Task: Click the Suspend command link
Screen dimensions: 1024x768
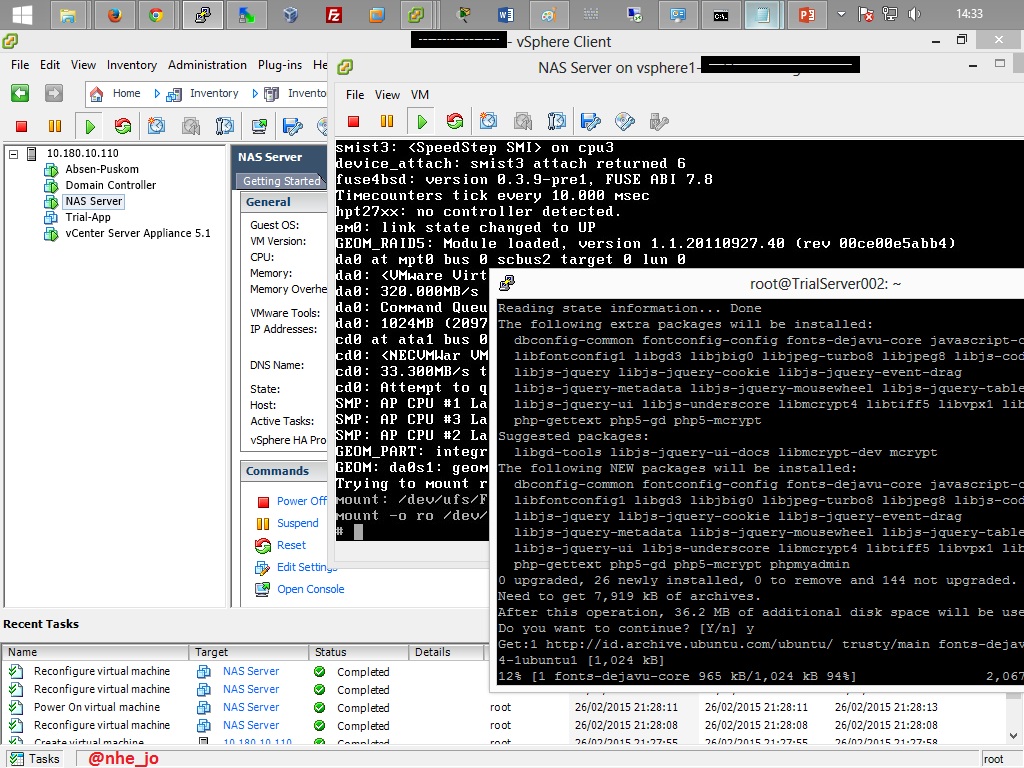Action: pyautogui.click(x=298, y=523)
